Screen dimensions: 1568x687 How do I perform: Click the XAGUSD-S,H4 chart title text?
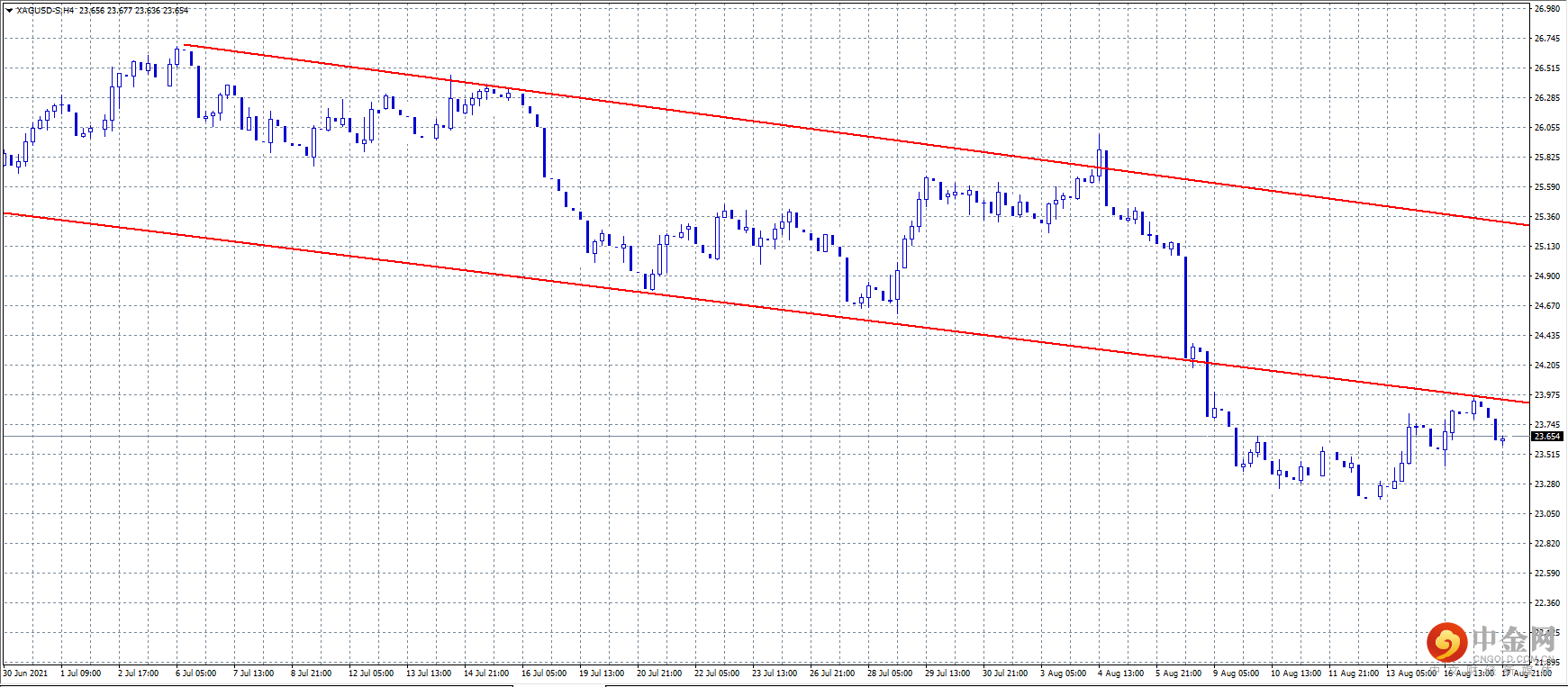pyautogui.click(x=46, y=11)
